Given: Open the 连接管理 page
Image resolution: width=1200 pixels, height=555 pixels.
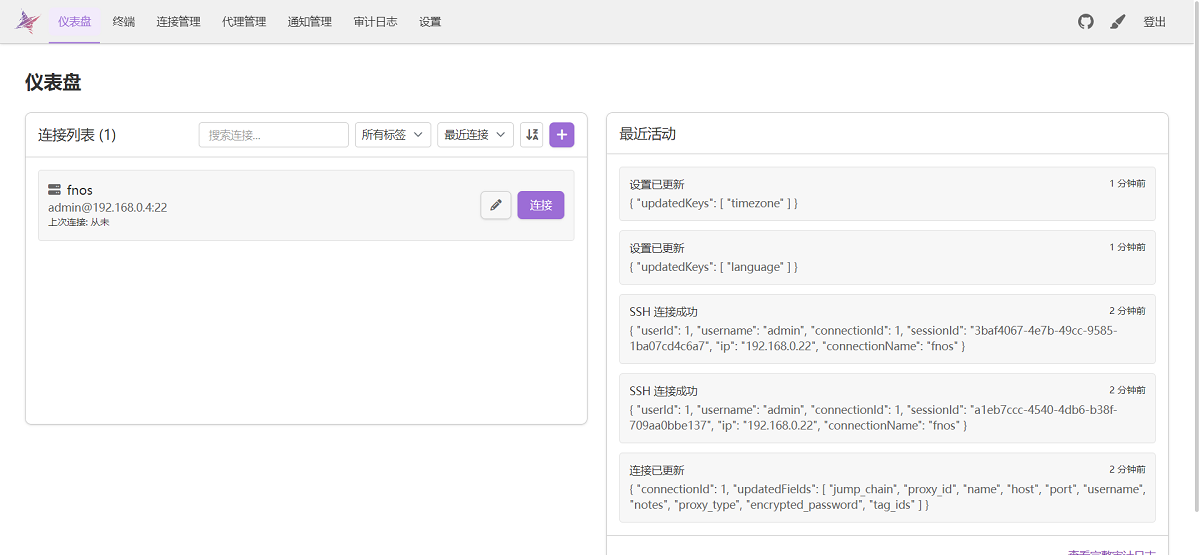Looking at the screenshot, I should [x=178, y=22].
